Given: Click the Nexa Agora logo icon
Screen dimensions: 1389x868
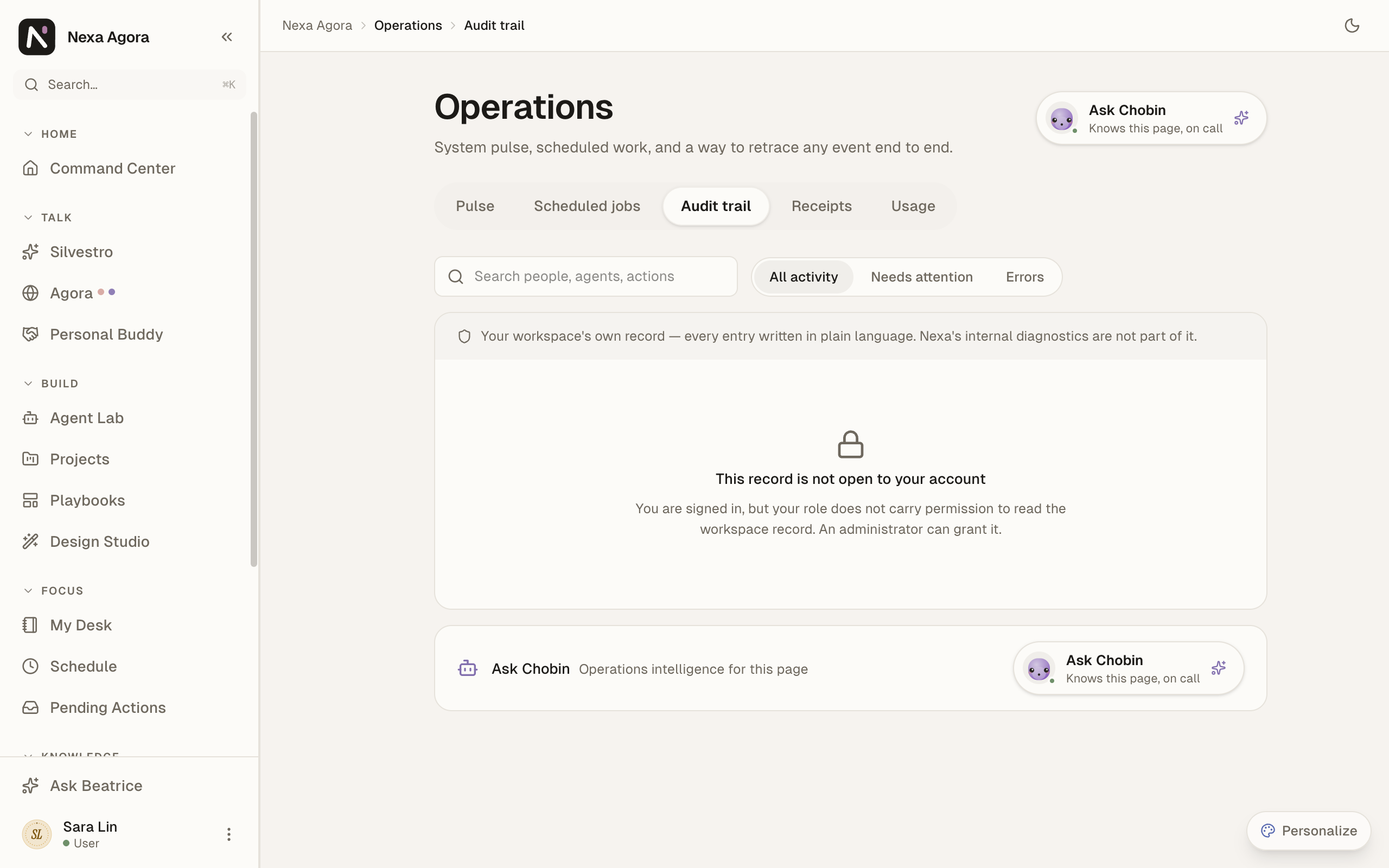Looking at the screenshot, I should pos(37,37).
